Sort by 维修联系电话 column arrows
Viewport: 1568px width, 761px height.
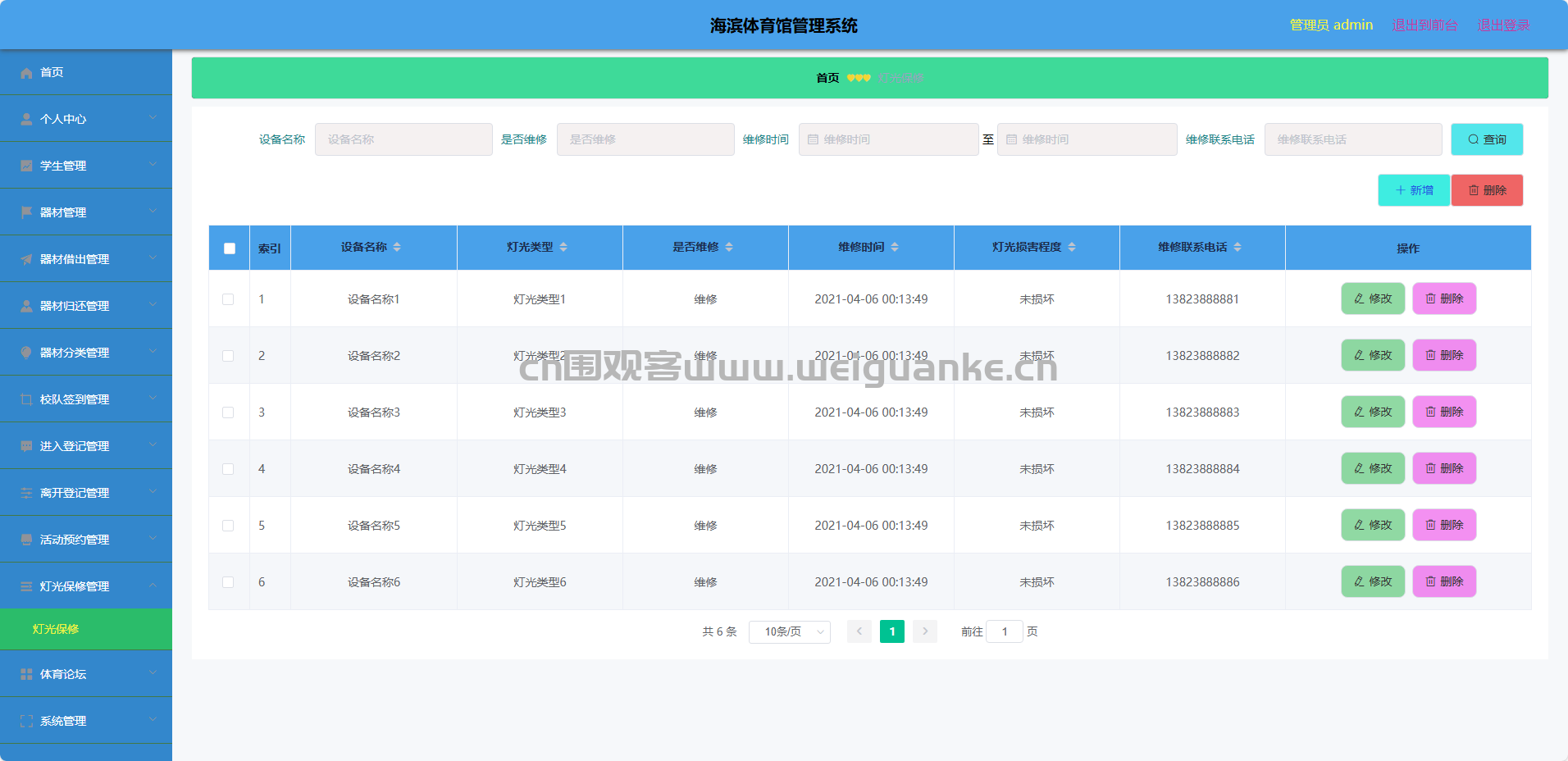1238,248
